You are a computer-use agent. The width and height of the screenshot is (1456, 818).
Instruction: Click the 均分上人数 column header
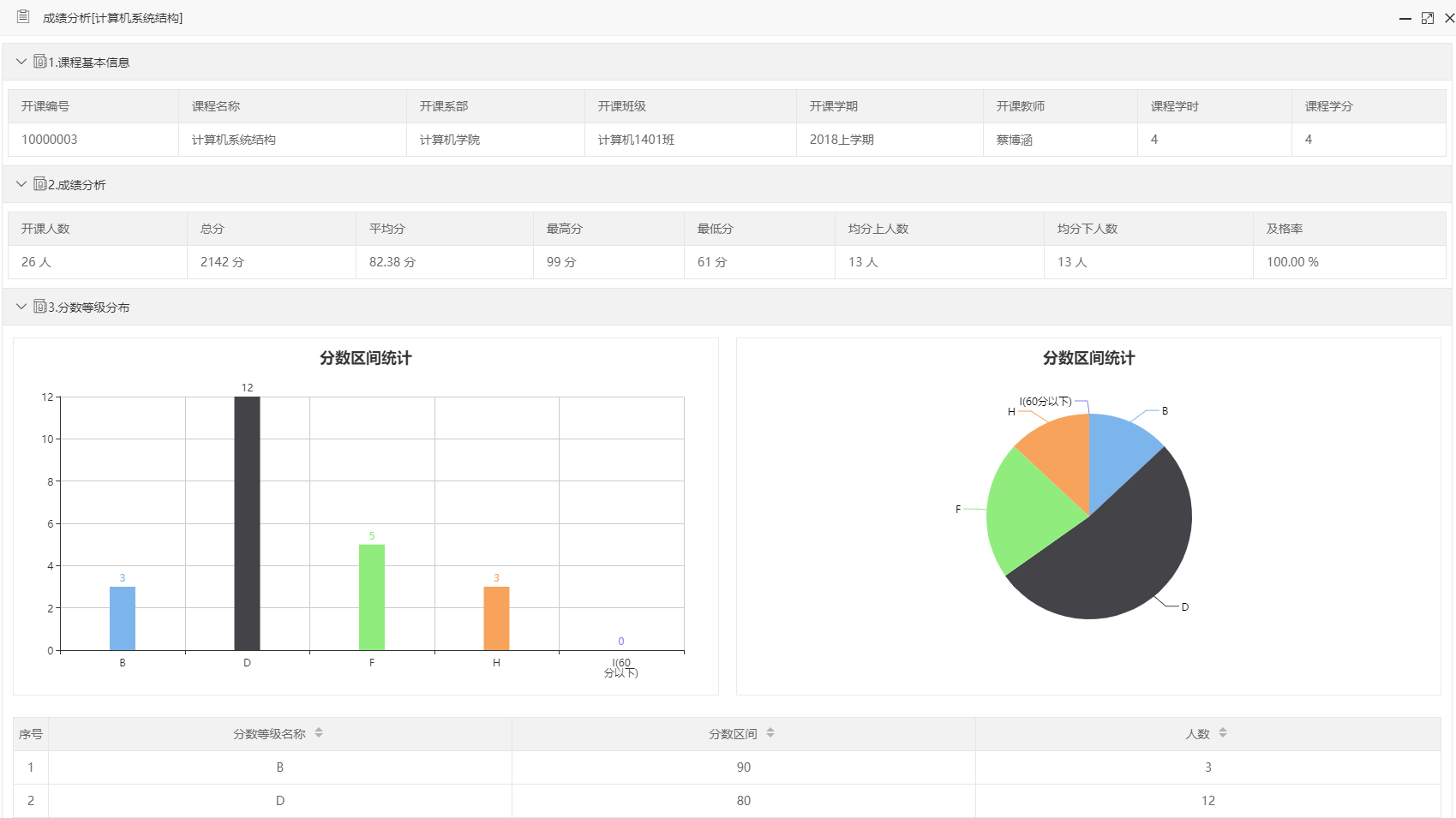pyautogui.click(x=939, y=229)
